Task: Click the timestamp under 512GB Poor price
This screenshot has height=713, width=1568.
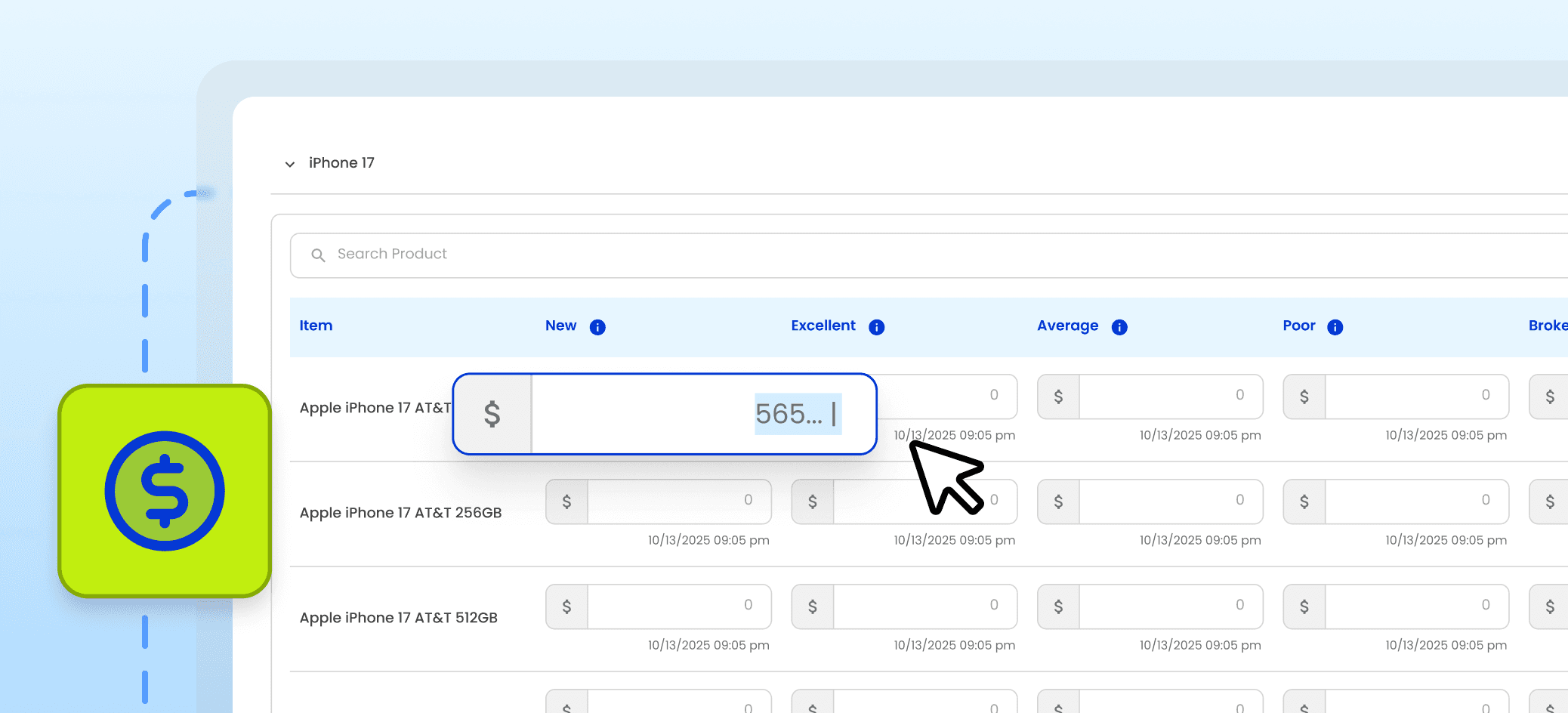Action: click(x=1446, y=645)
